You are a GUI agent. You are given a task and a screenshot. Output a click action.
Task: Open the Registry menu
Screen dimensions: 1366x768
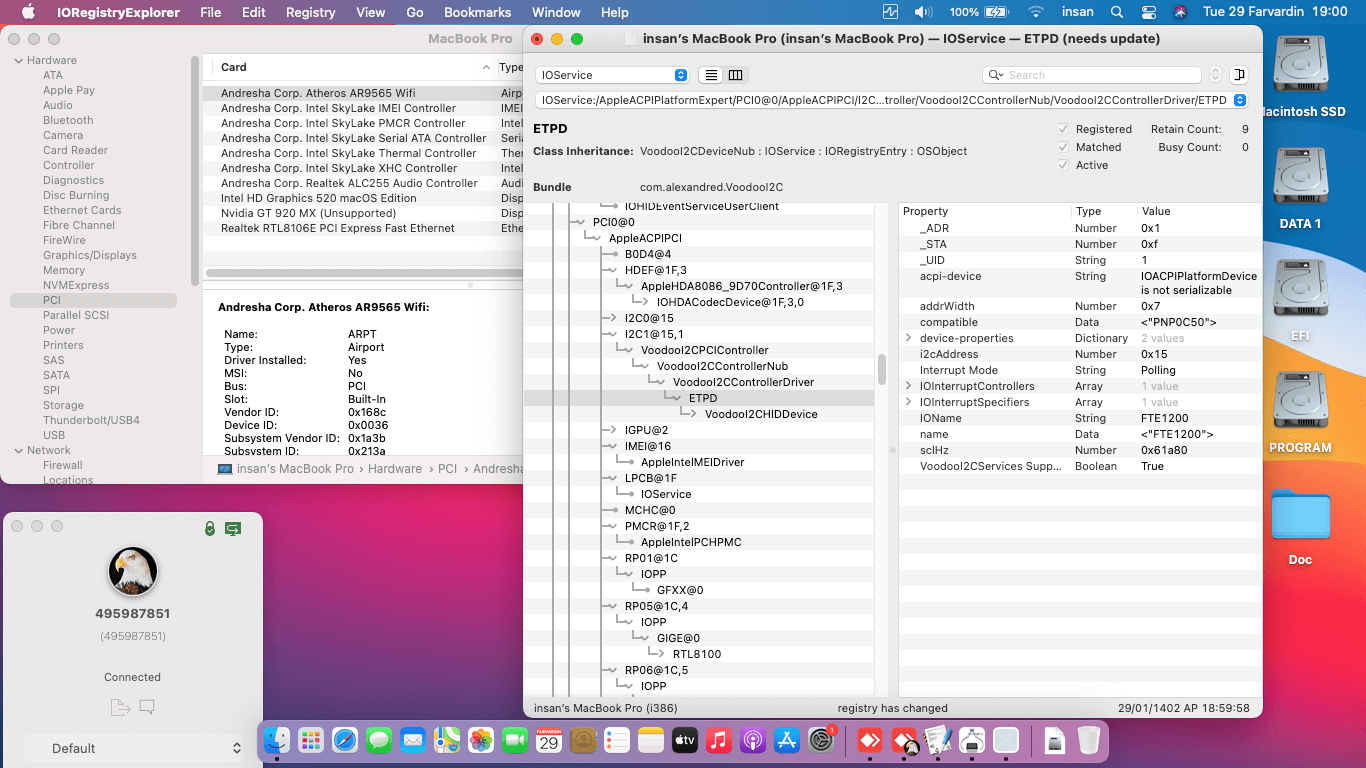click(311, 12)
